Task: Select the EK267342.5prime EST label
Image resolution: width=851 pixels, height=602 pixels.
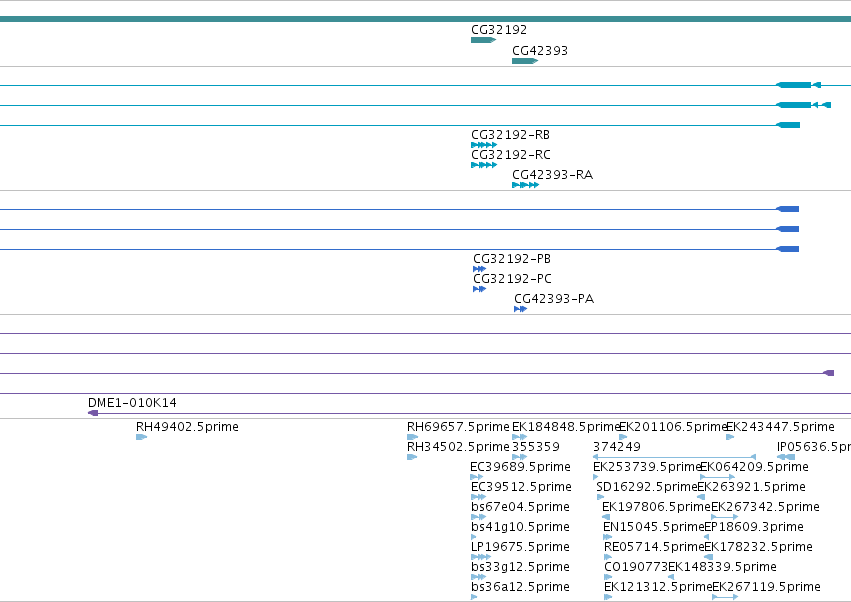Action: (x=765, y=507)
